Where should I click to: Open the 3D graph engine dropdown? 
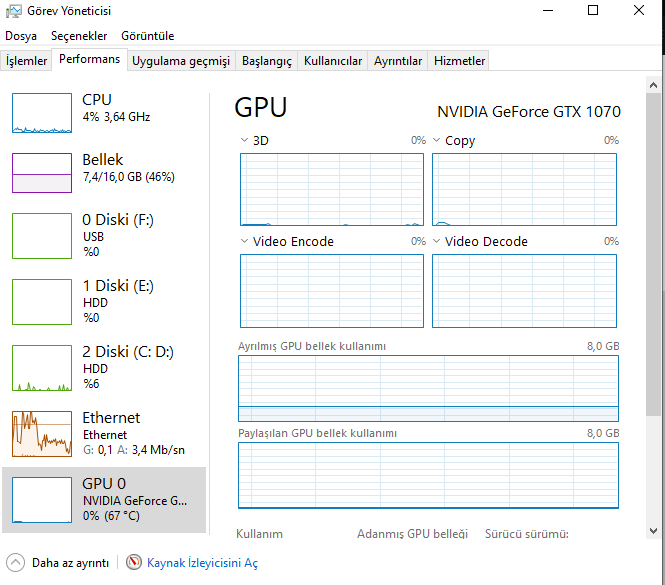(x=246, y=141)
